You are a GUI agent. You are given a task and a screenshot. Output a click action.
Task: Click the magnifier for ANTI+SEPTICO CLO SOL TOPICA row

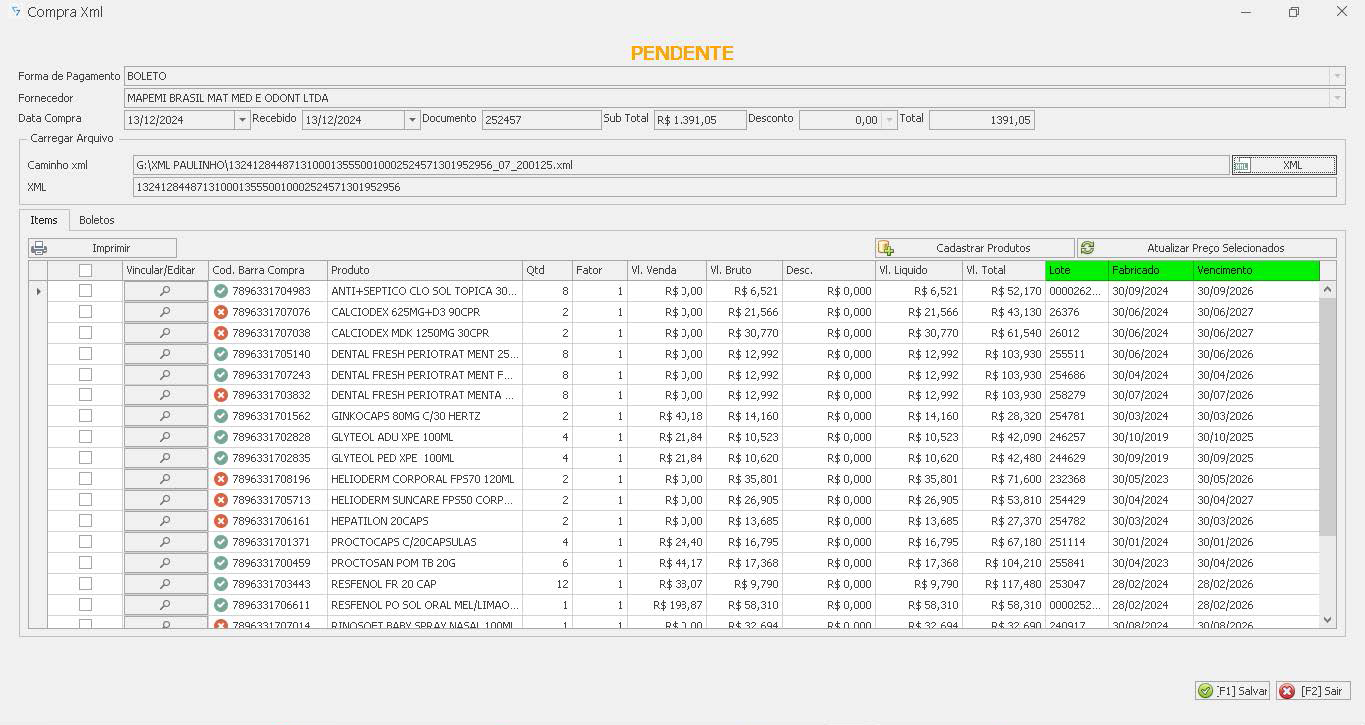coord(165,291)
